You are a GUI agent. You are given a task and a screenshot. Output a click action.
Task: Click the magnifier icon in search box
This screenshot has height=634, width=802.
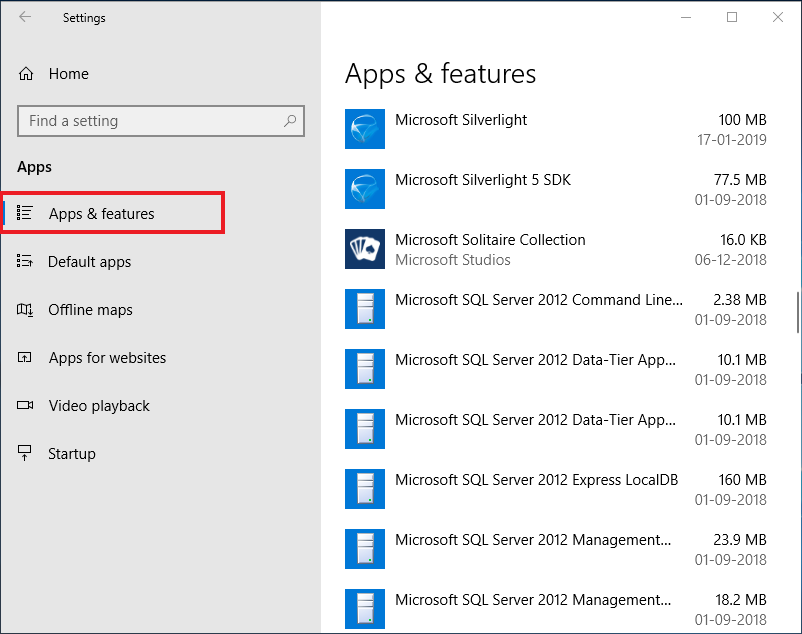290,121
